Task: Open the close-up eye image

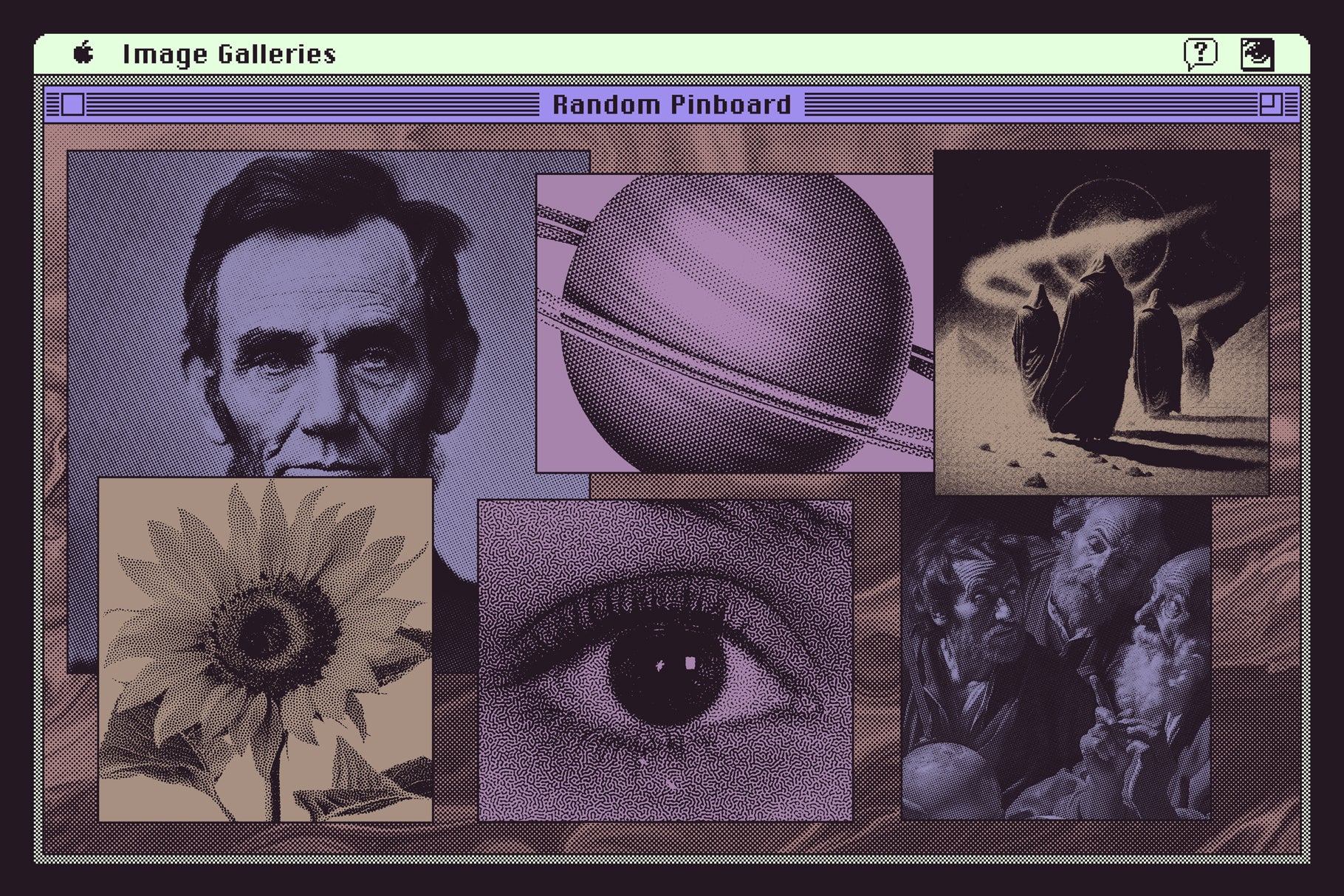Action: click(665, 660)
